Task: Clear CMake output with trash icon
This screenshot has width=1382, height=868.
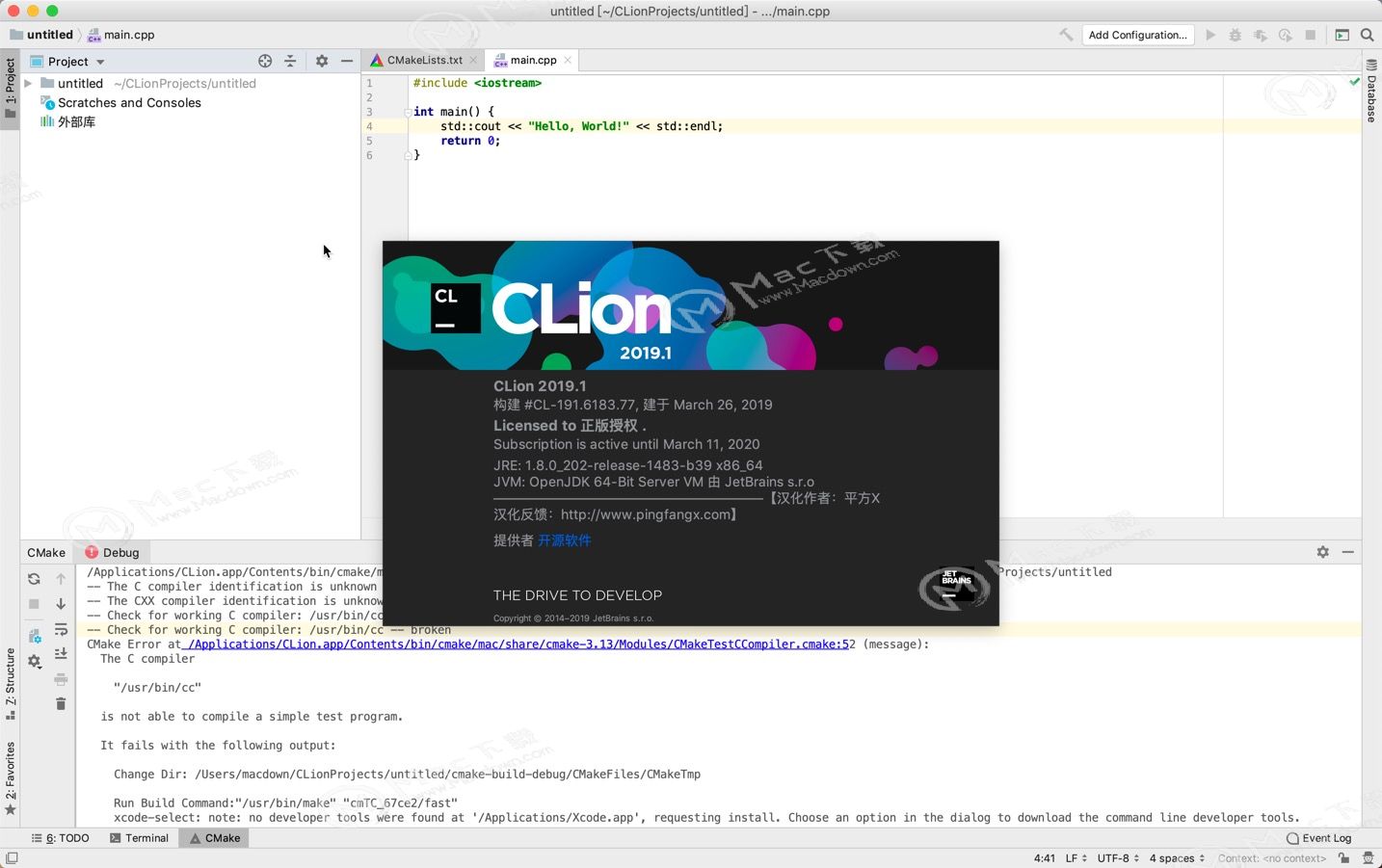Action: [61, 703]
